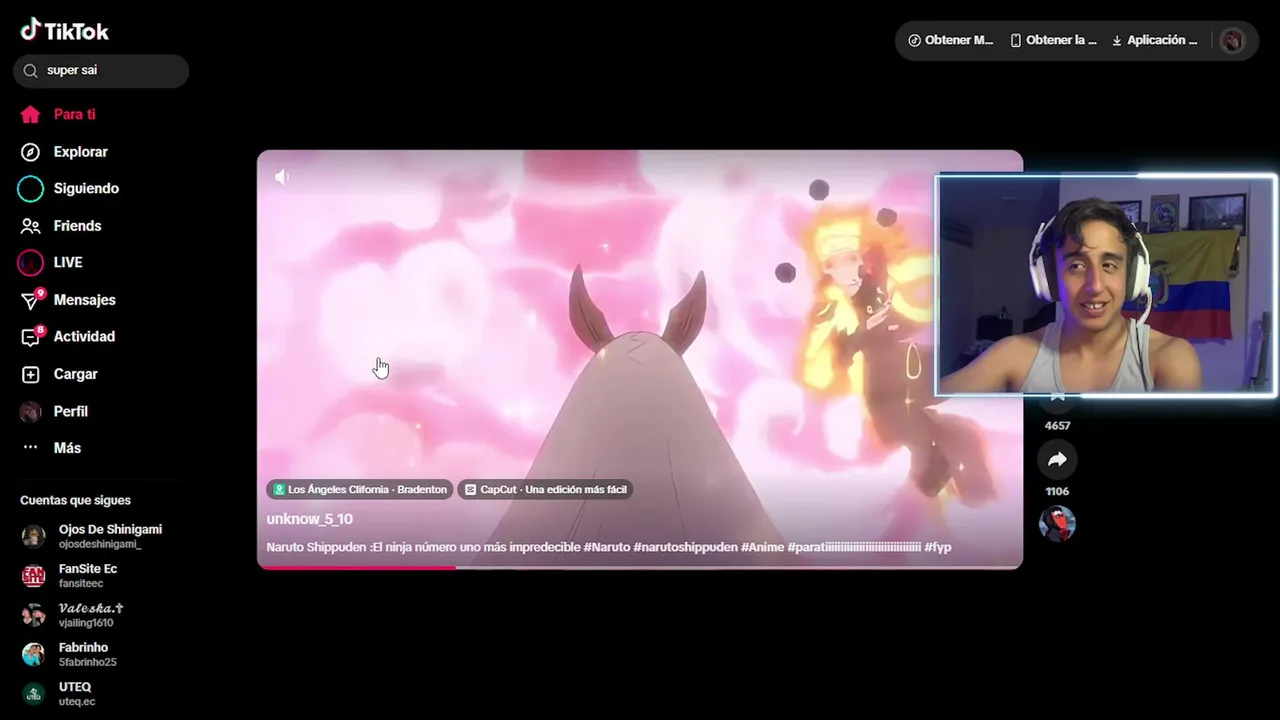Click Ojos De Shinigami avatar
This screenshot has height=720, width=1280.
(x=33, y=536)
